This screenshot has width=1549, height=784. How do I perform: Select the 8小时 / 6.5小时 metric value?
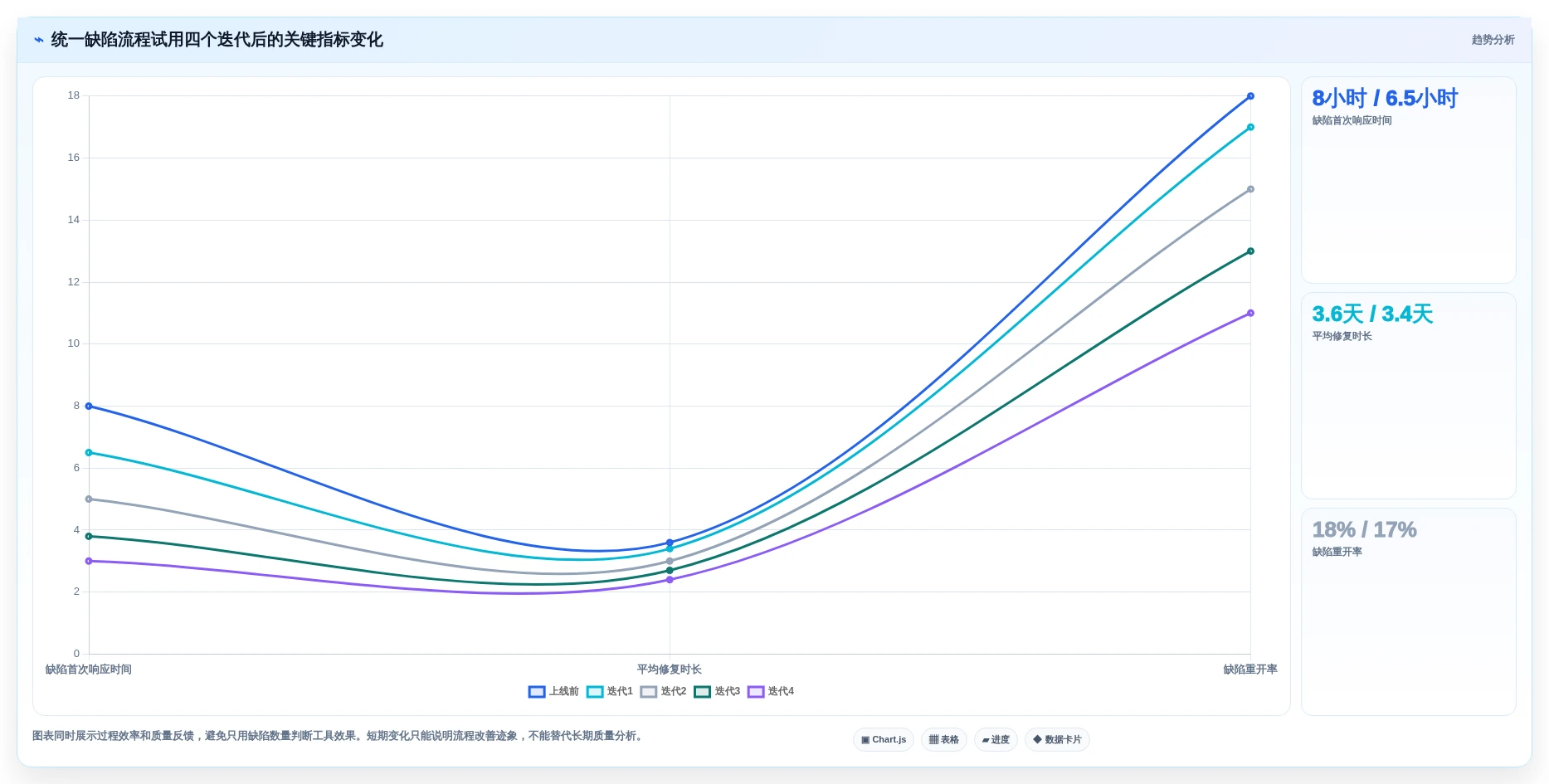(1385, 99)
